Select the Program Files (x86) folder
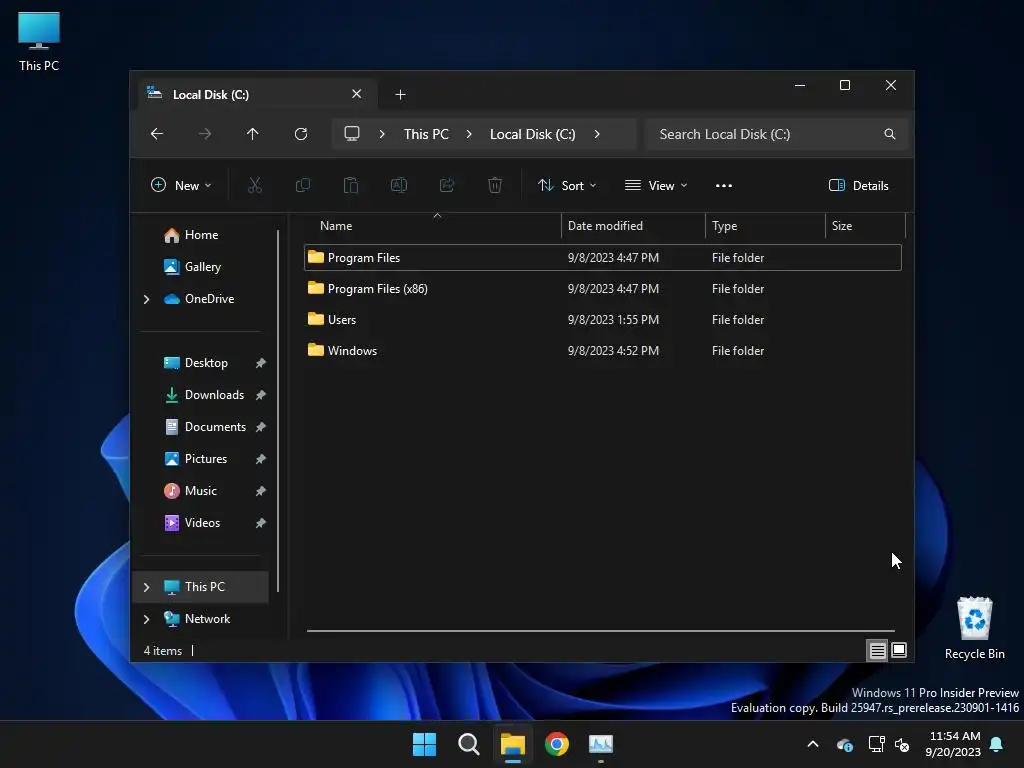1024x768 pixels. (603, 289)
